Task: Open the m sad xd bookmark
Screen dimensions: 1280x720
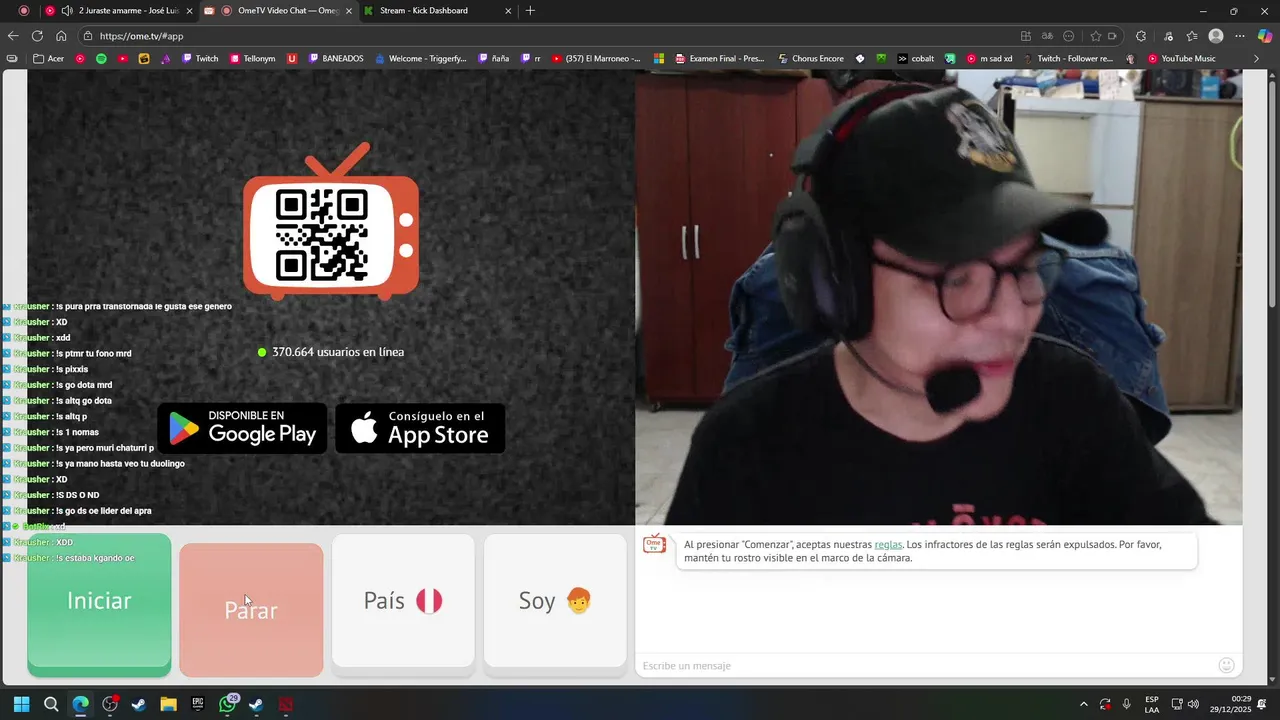Action: click(989, 58)
